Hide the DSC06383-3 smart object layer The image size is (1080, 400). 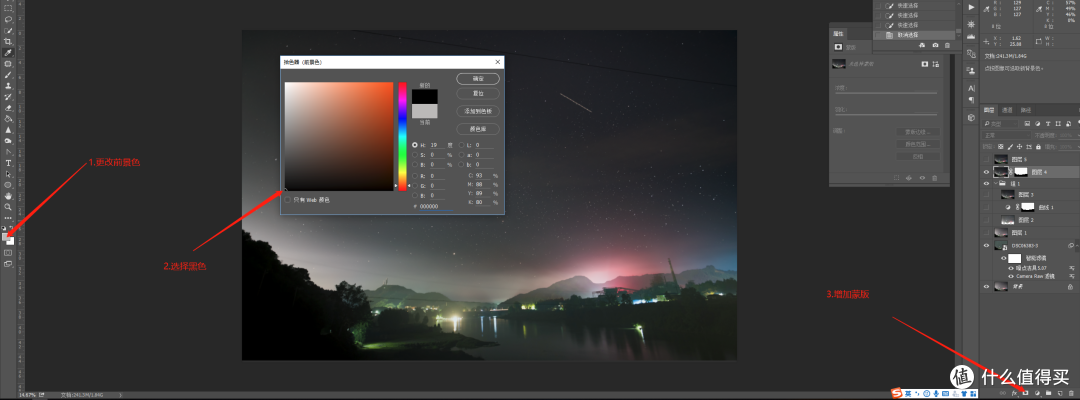coord(986,246)
